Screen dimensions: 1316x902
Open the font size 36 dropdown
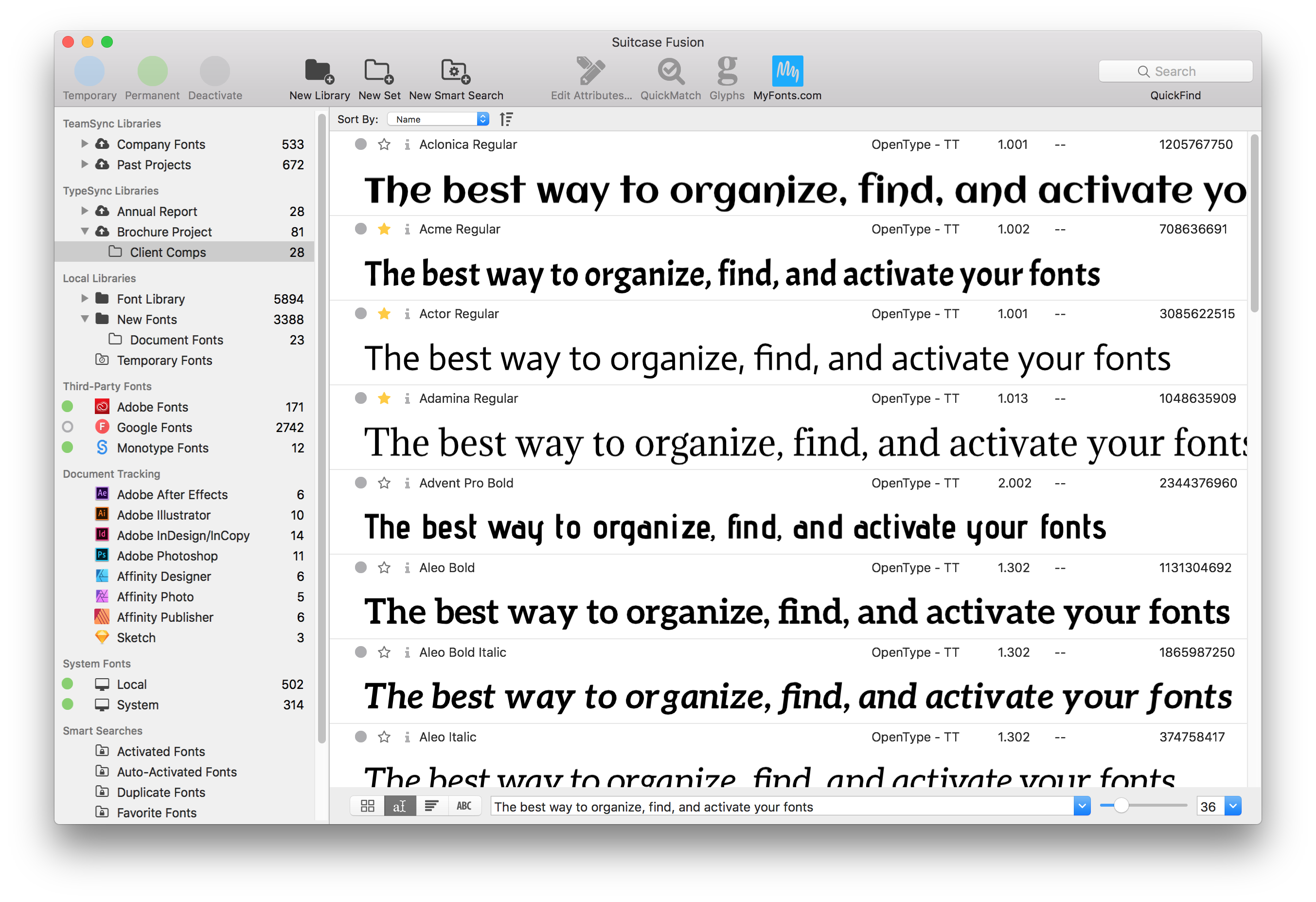coord(1232,806)
